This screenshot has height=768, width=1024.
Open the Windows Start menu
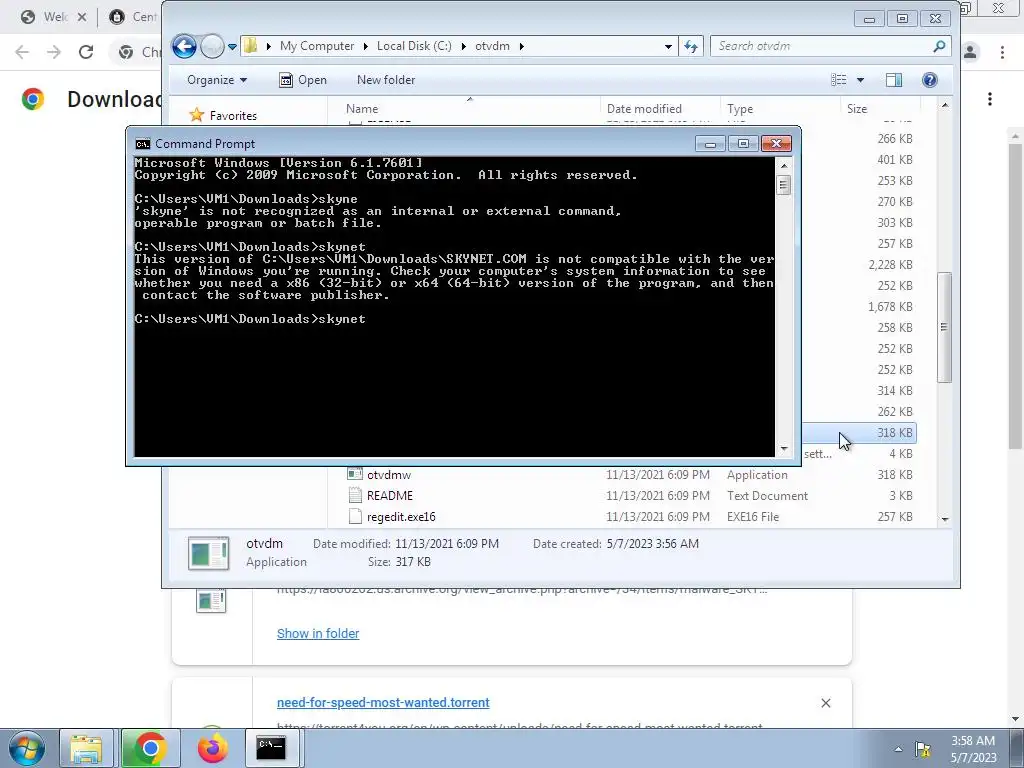[27, 748]
